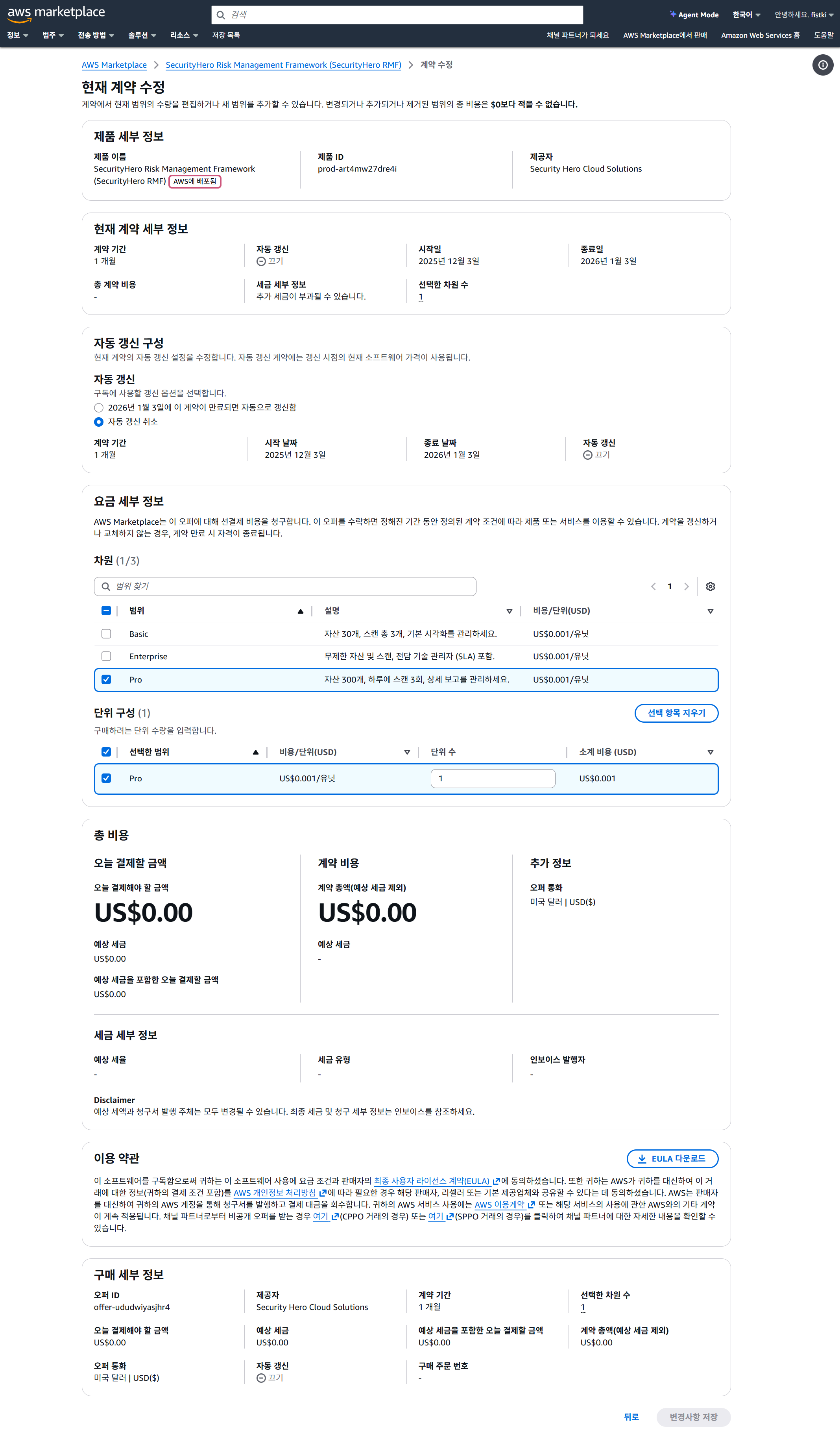Screen dimensions: 840x1456
Task: Sort dimensions table by 비용/단위(USD) arrow
Action: point(710,611)
